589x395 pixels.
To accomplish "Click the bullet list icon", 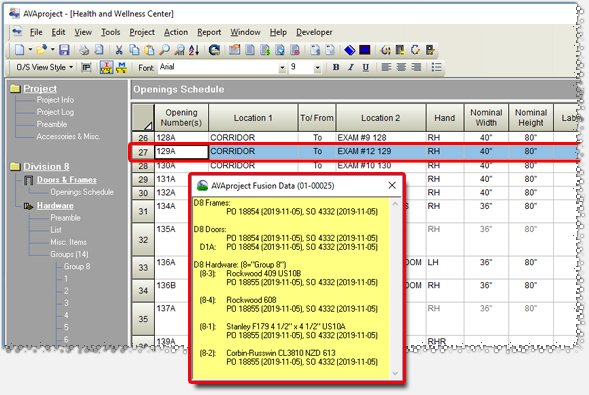I will click(x=436, y=67).
